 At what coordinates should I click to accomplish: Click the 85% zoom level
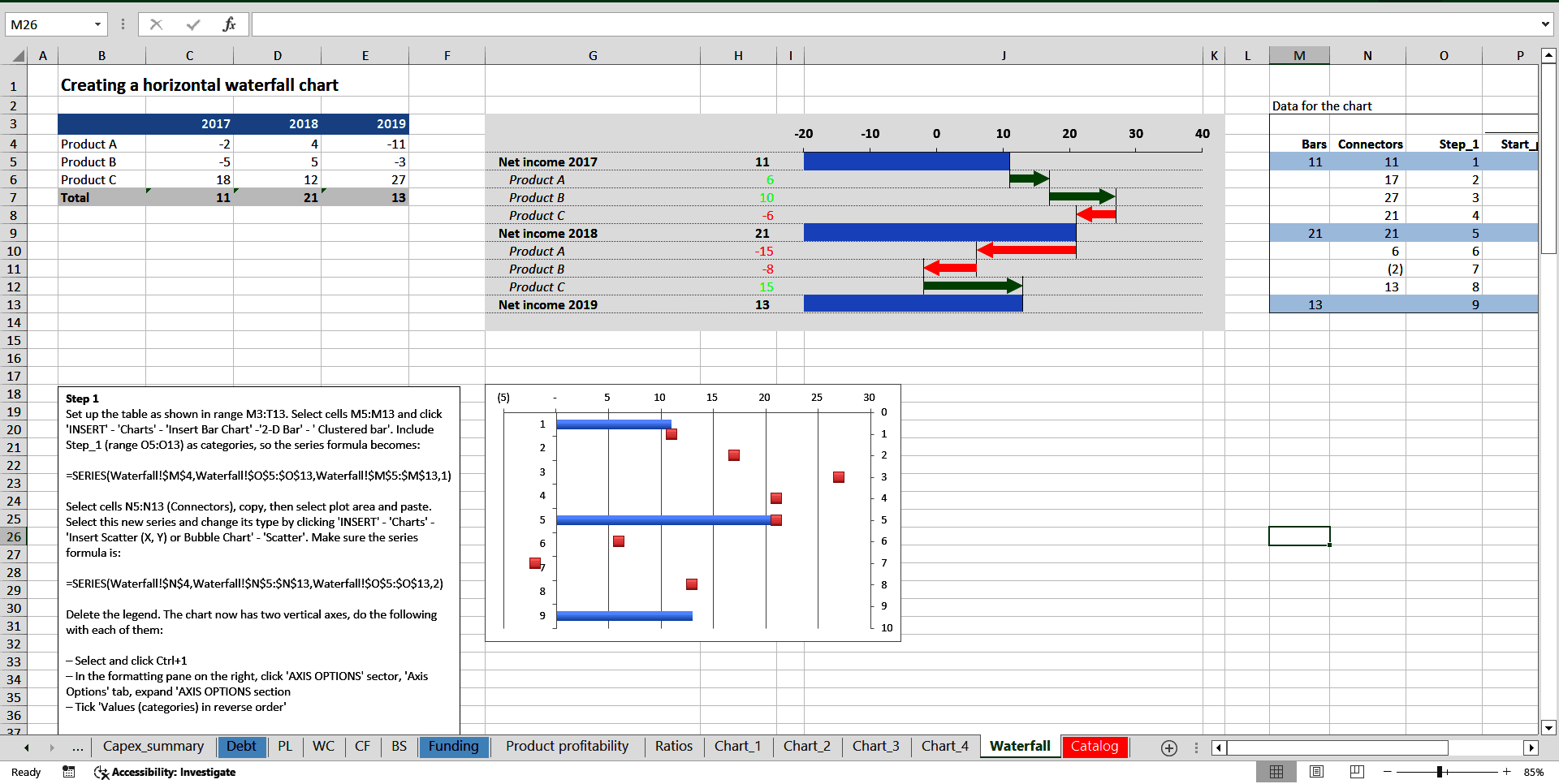point(1534,772)
